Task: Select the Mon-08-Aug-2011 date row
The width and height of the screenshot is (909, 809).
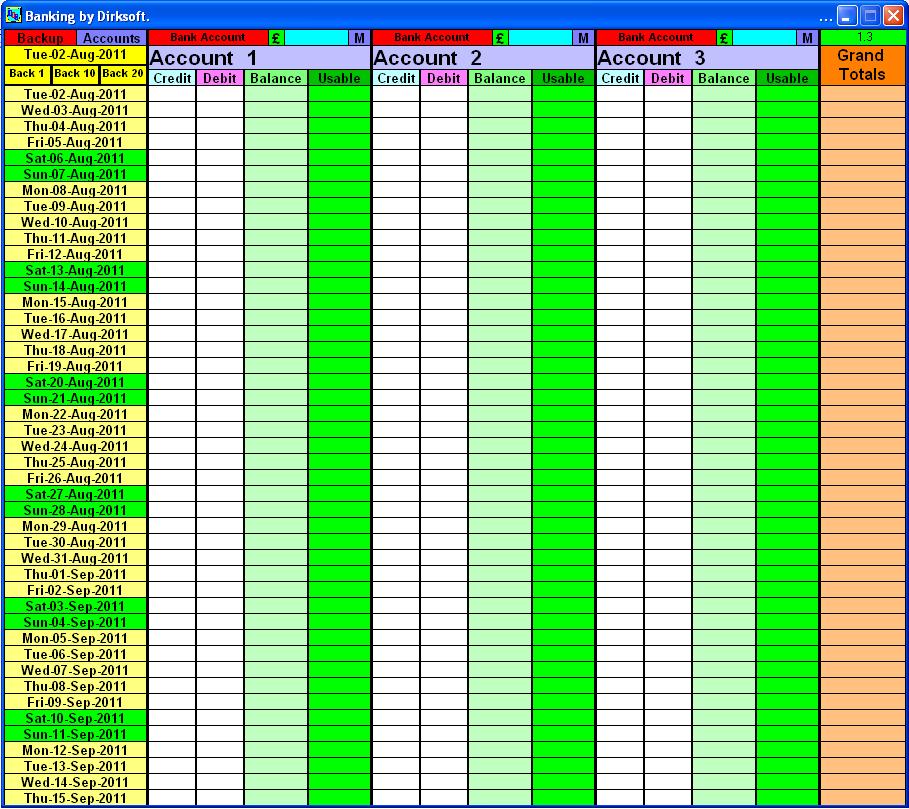Action: (75, 190)
